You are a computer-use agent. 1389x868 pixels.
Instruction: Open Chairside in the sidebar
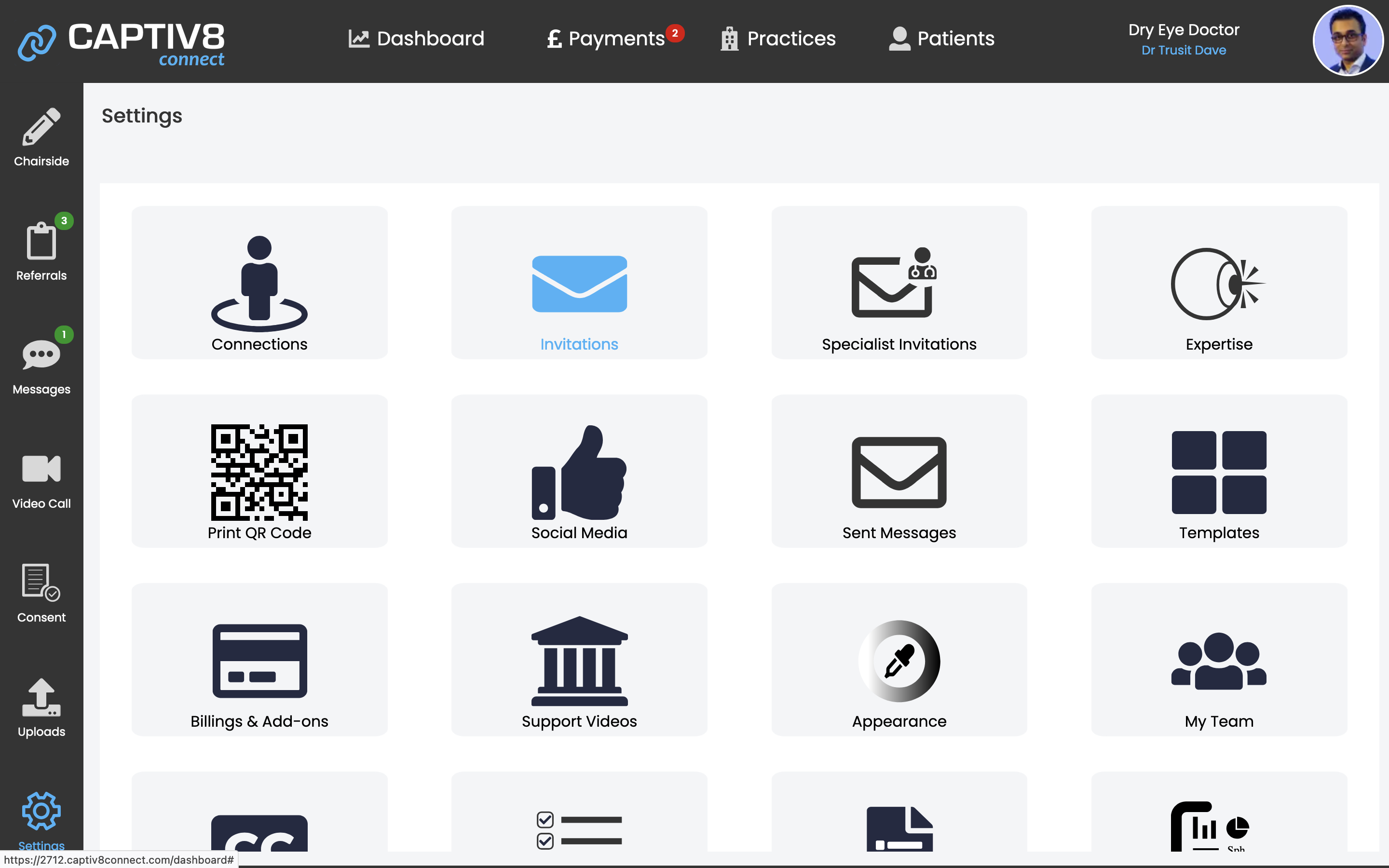[x=41, y=138]
